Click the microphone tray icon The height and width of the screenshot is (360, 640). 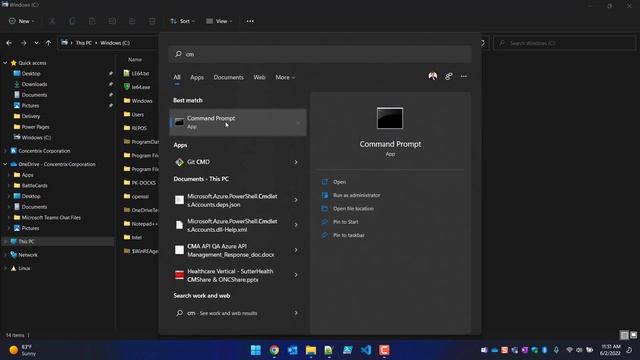556,350
